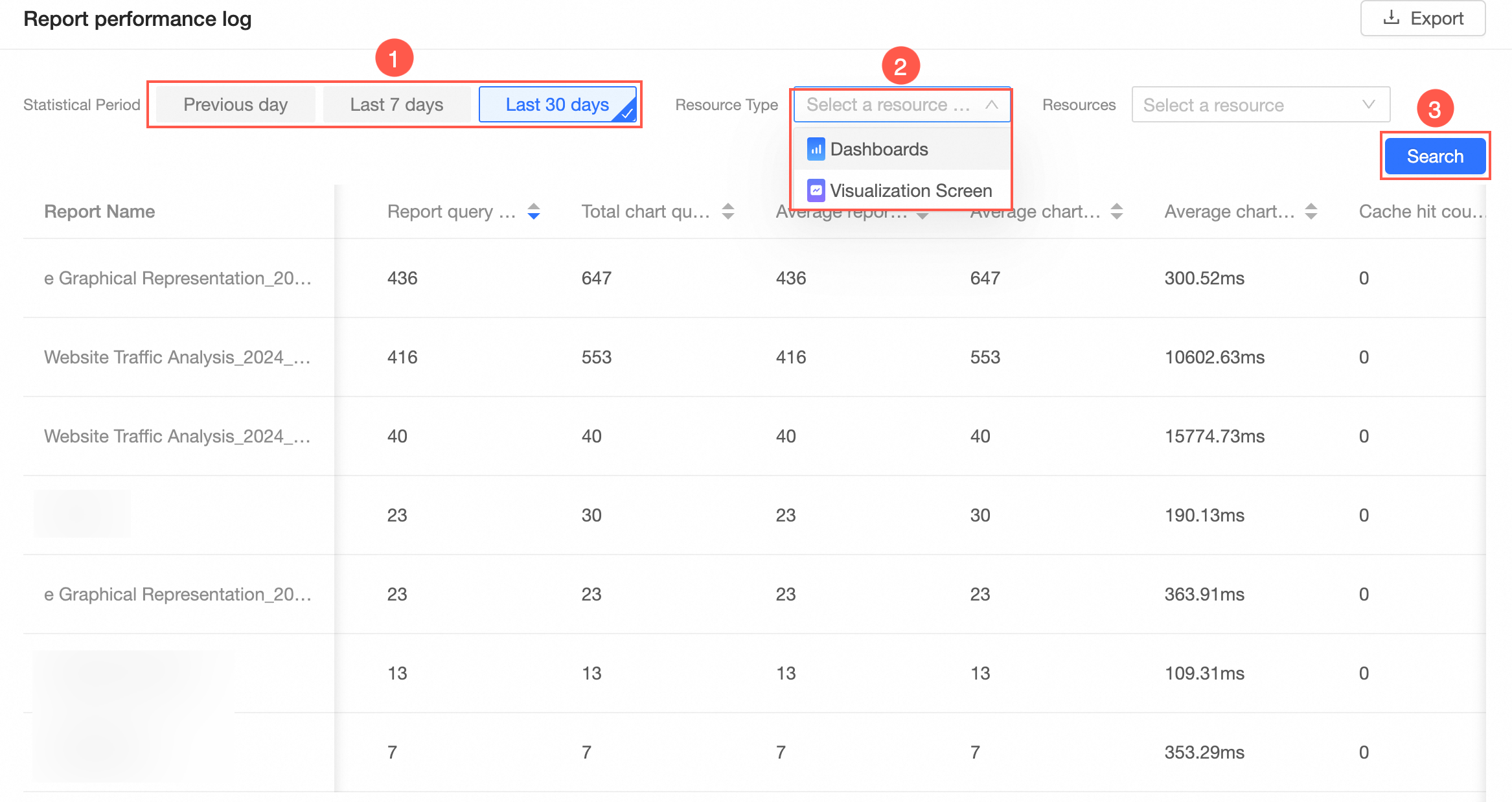Screen dimensions: 1512x802
Task: Open Website Traffic Analysis row with 40
Action: (x=178, y=436)
